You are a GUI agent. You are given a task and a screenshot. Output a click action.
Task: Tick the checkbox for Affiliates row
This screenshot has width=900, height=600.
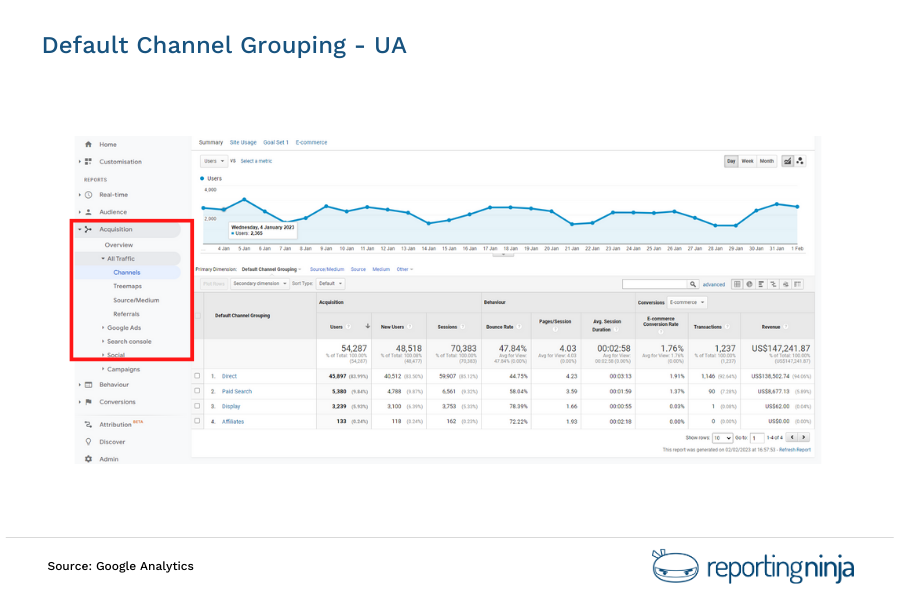pos(197,421)
